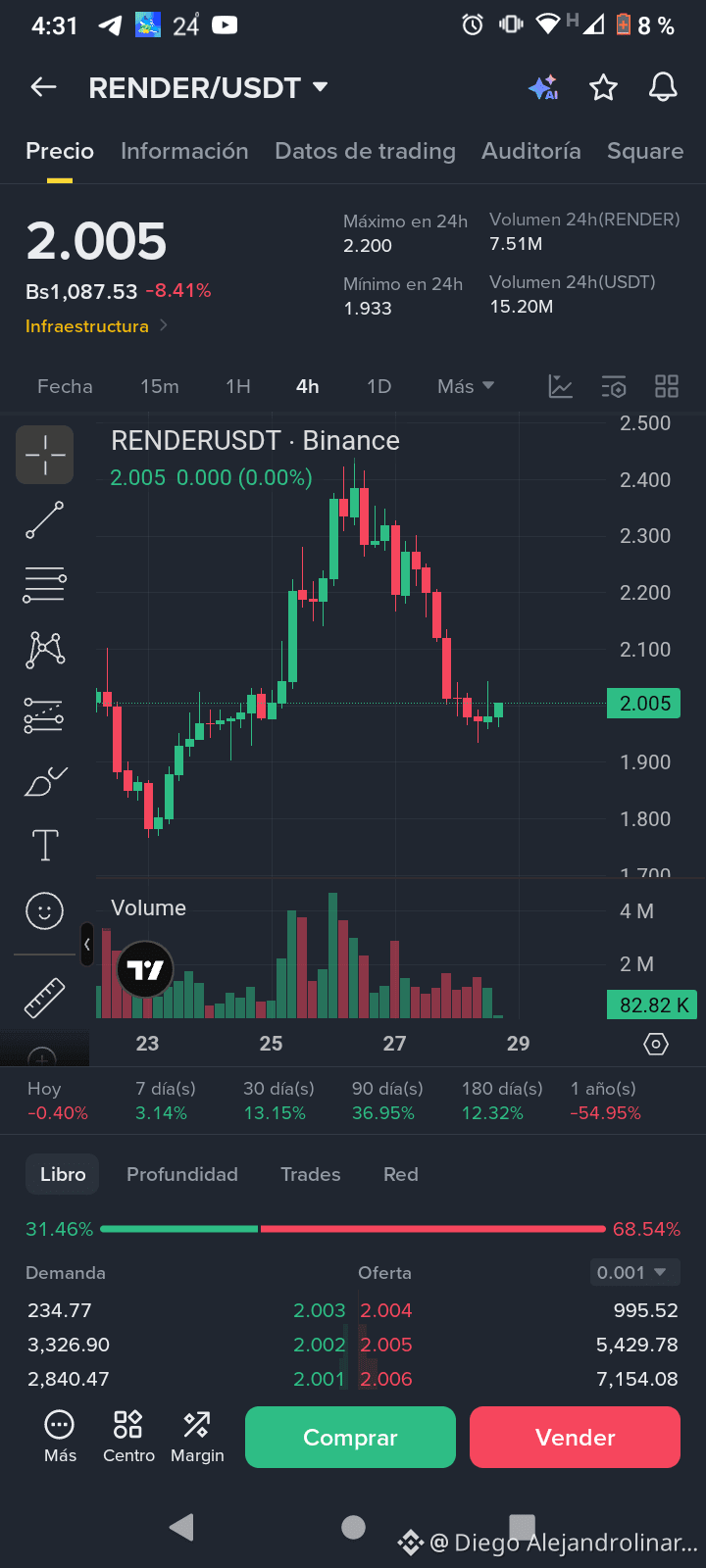Select the ruler measure tool

tap(44, 998)
